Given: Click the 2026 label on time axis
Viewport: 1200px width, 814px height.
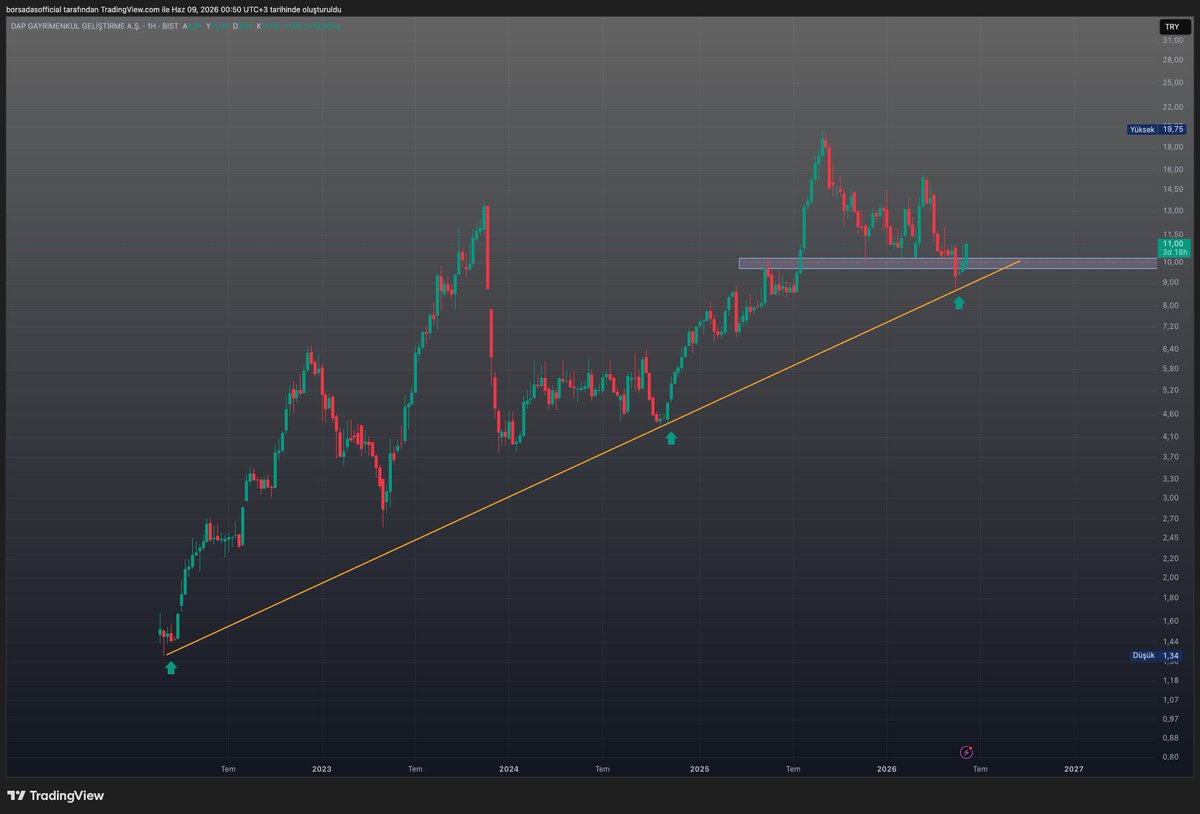Looking at the screenshot, I should pyautogui.click(x=886, y=769).
